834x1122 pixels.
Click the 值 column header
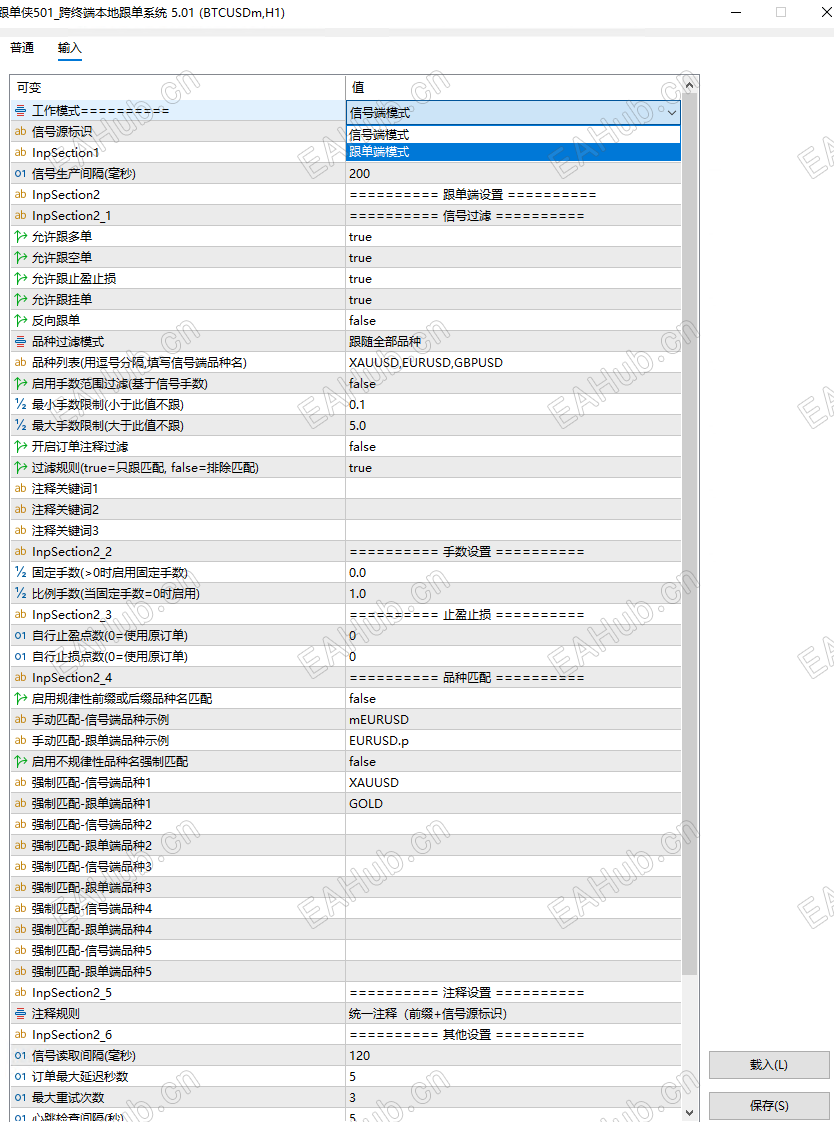(x=513, y=87)
